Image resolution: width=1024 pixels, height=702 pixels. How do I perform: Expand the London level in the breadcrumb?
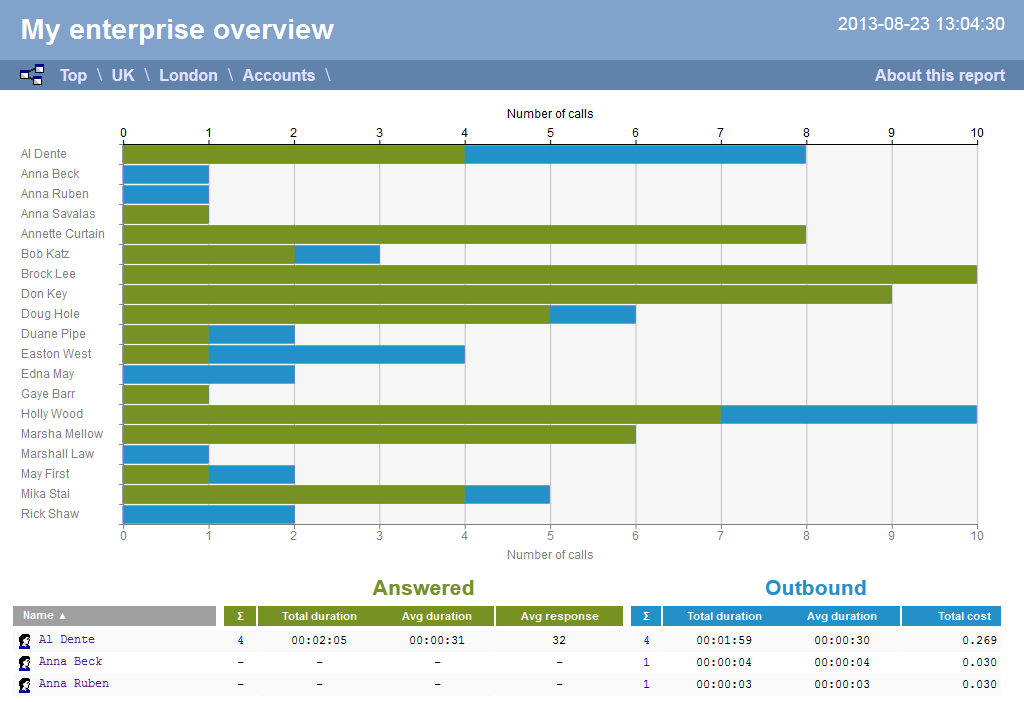point(188,75)
